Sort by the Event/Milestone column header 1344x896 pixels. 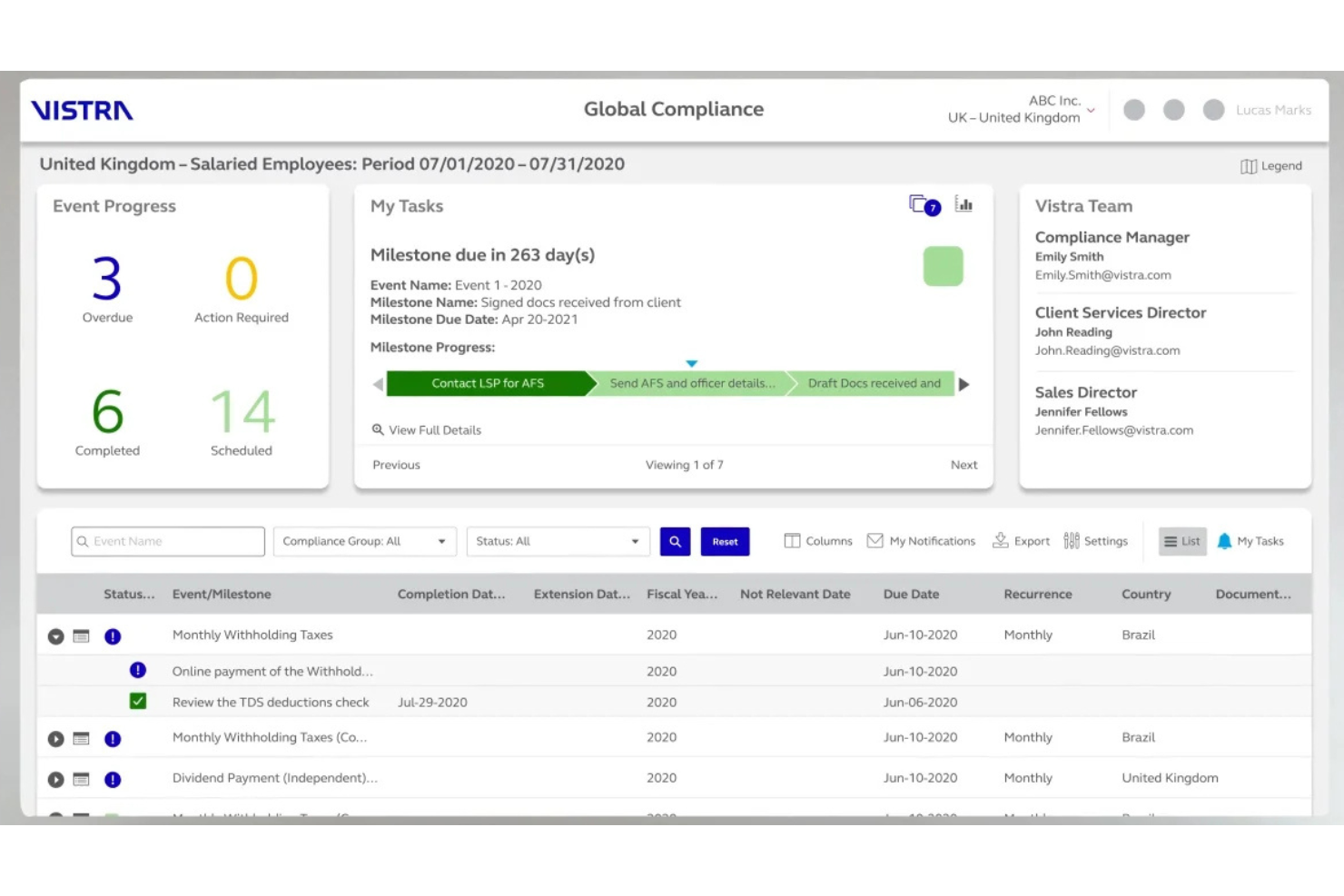tap(222, 594)
